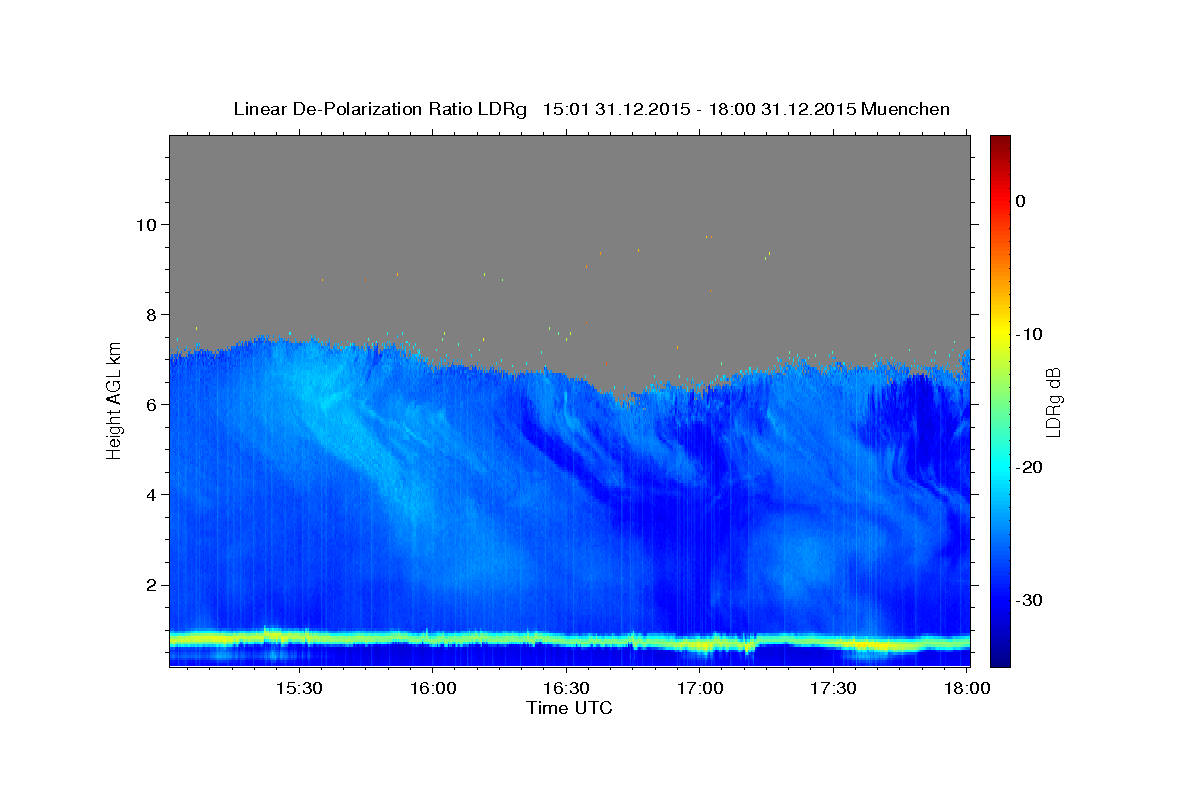Click the 17:00 time tick label
This screenshot has height=800, width=1200.
(700, 689)
